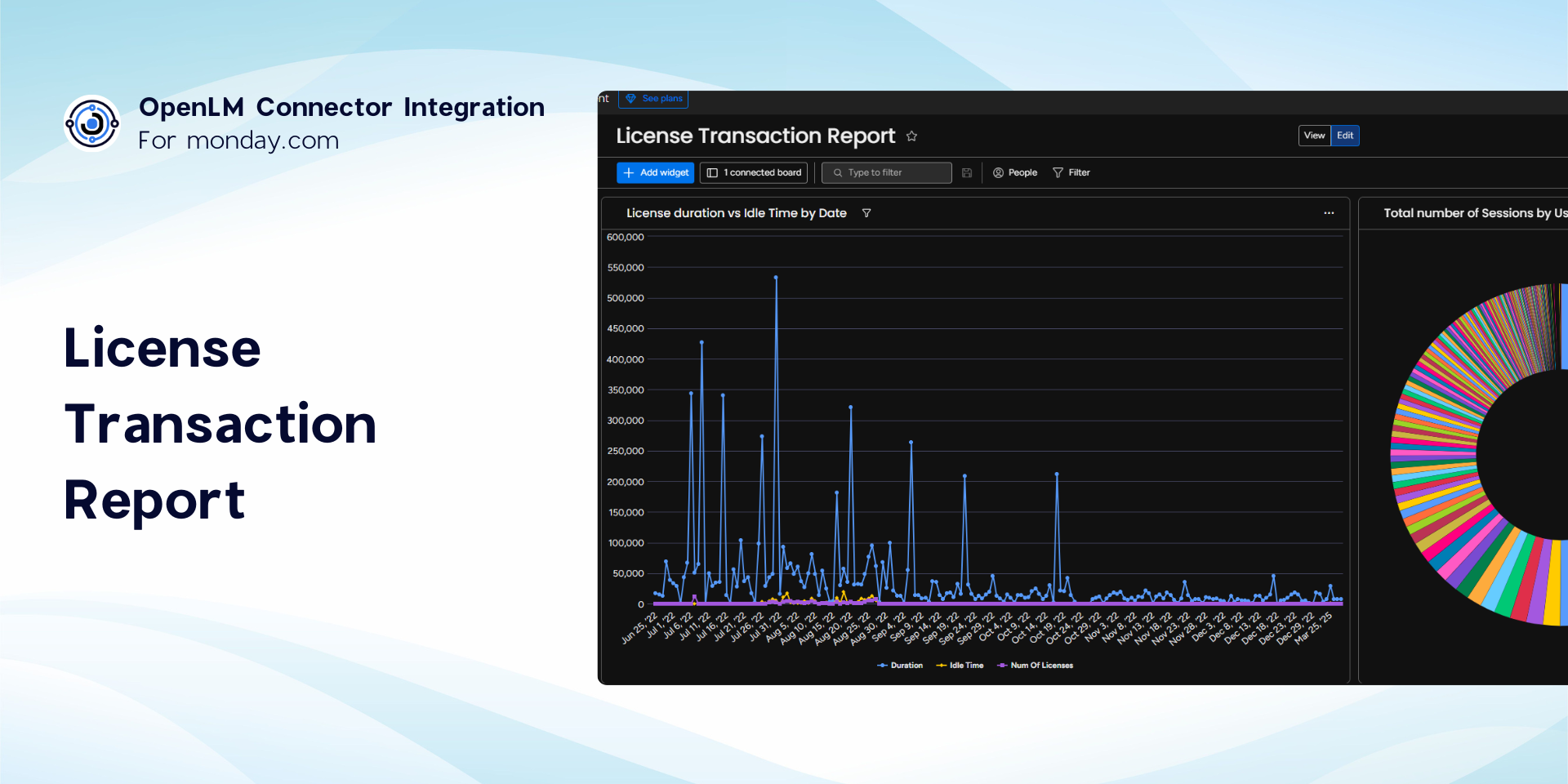Switch dashboard to Edit mode
Screen dimensions: 1568x784
click(1345, 136)
